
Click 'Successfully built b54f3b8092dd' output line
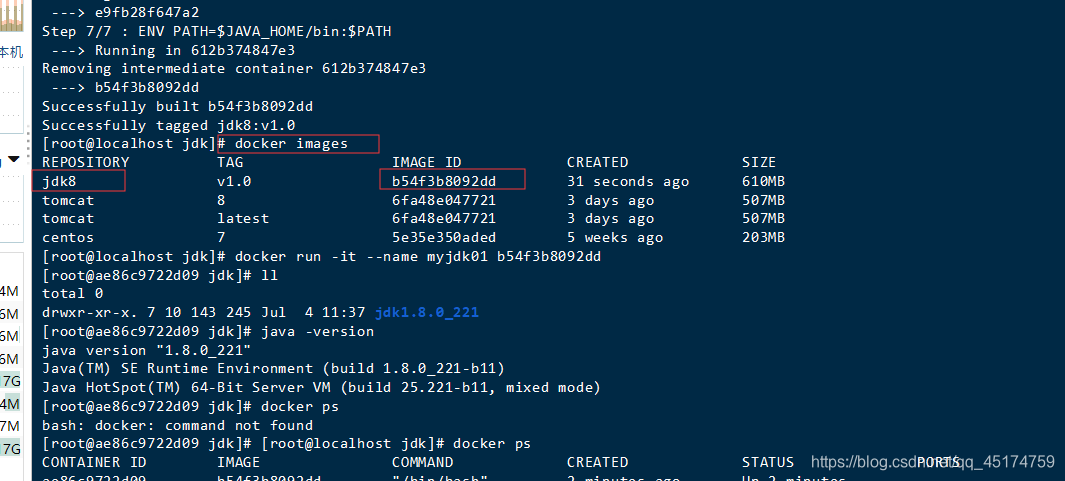click(177, 107)
